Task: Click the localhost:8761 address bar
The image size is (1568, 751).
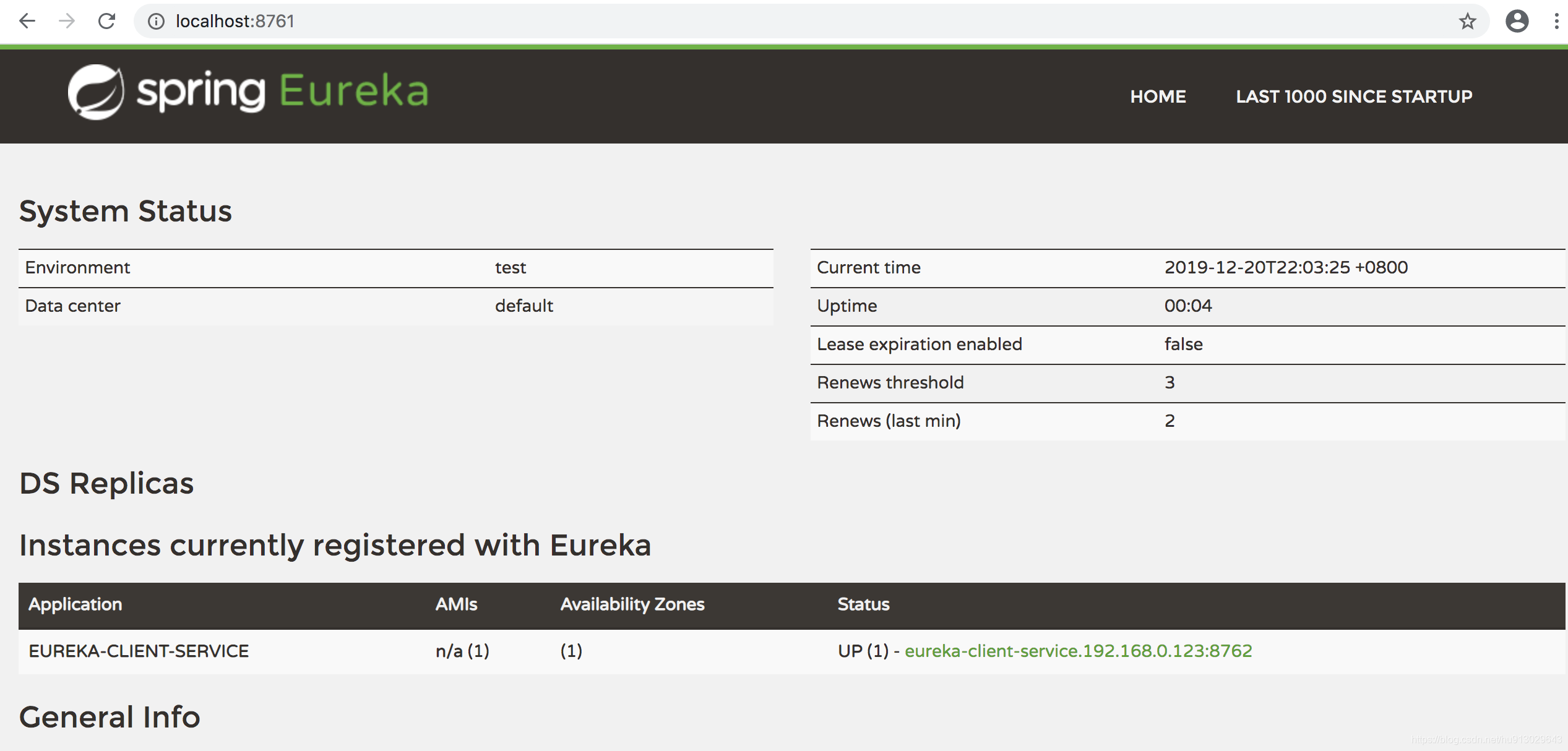Action: [811, 21]
